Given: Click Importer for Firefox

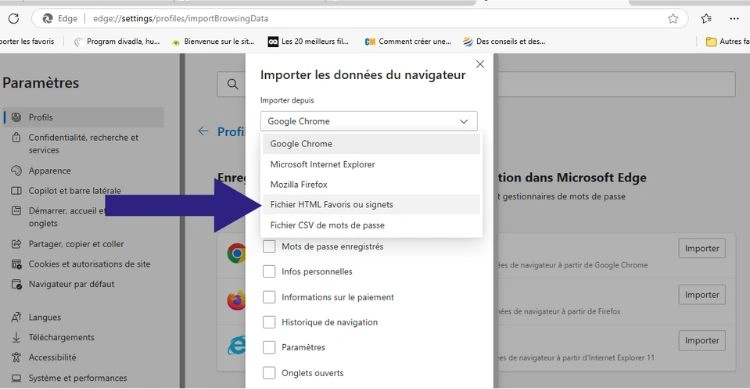Looking at the screenshot, I should pos(702,295).
